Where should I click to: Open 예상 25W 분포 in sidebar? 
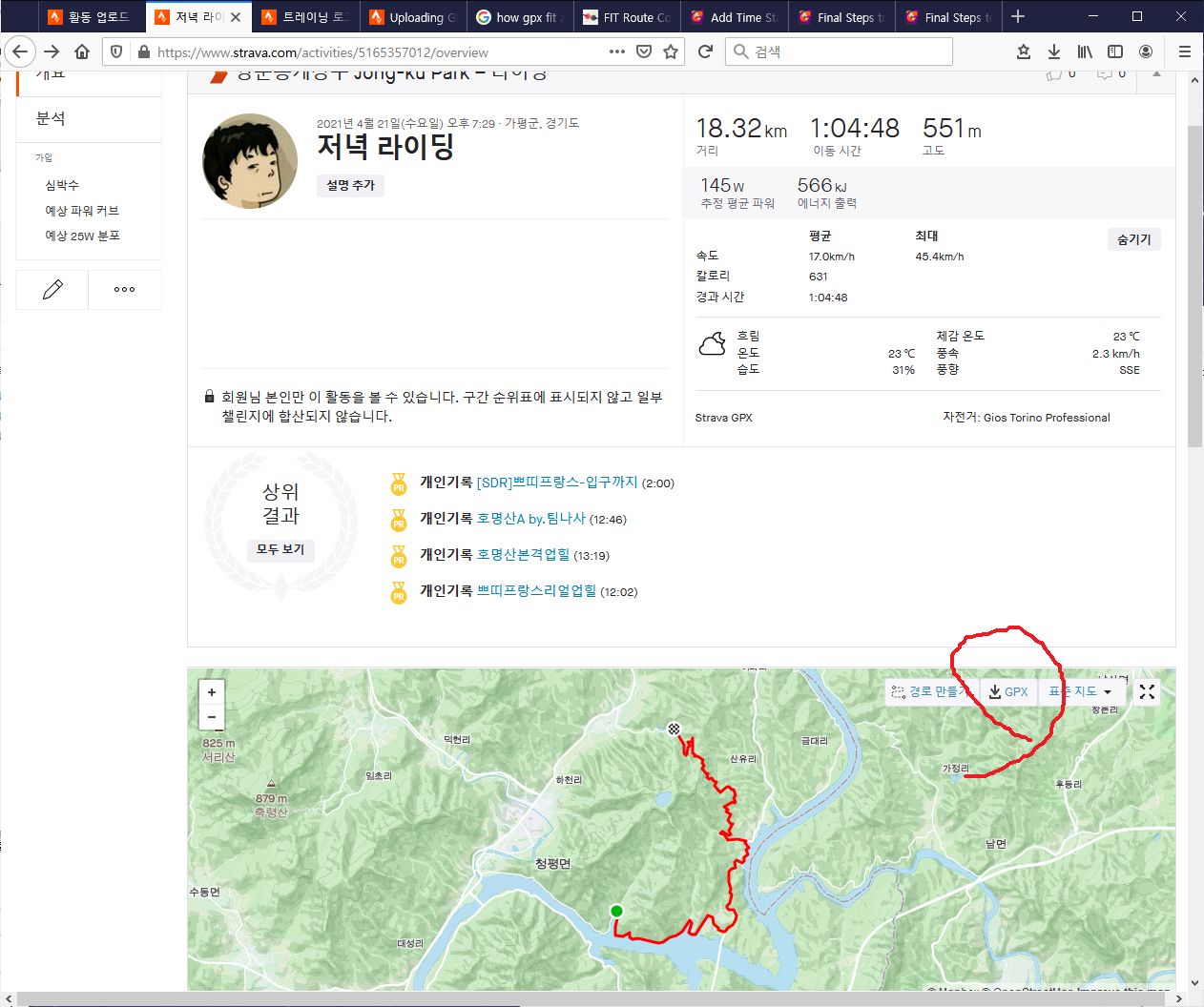82,236
